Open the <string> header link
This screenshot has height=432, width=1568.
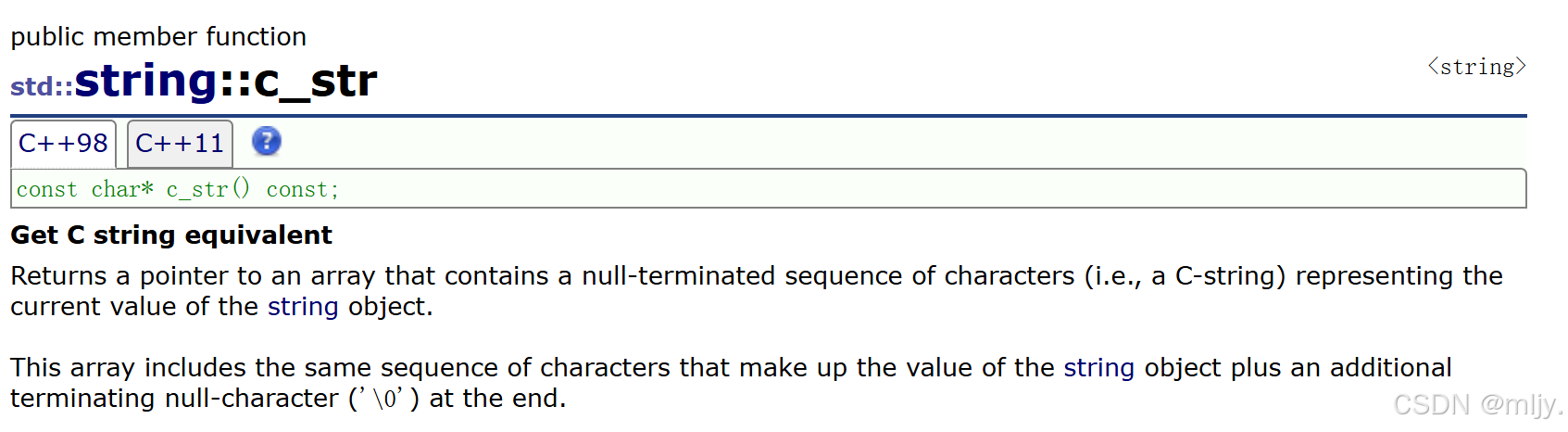(x=1476, y=67)
